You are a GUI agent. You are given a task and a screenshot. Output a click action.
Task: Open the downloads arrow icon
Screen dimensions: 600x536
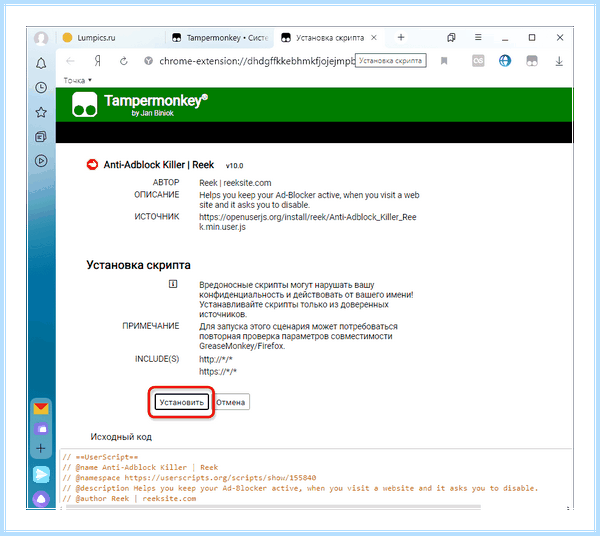coord(559,61)
